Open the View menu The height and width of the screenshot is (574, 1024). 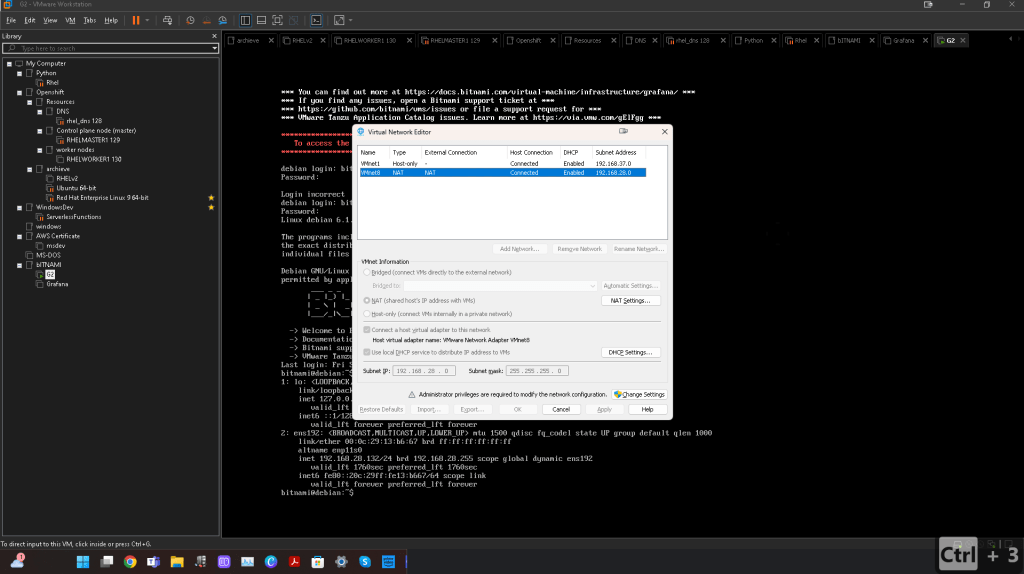click(50, 20)
